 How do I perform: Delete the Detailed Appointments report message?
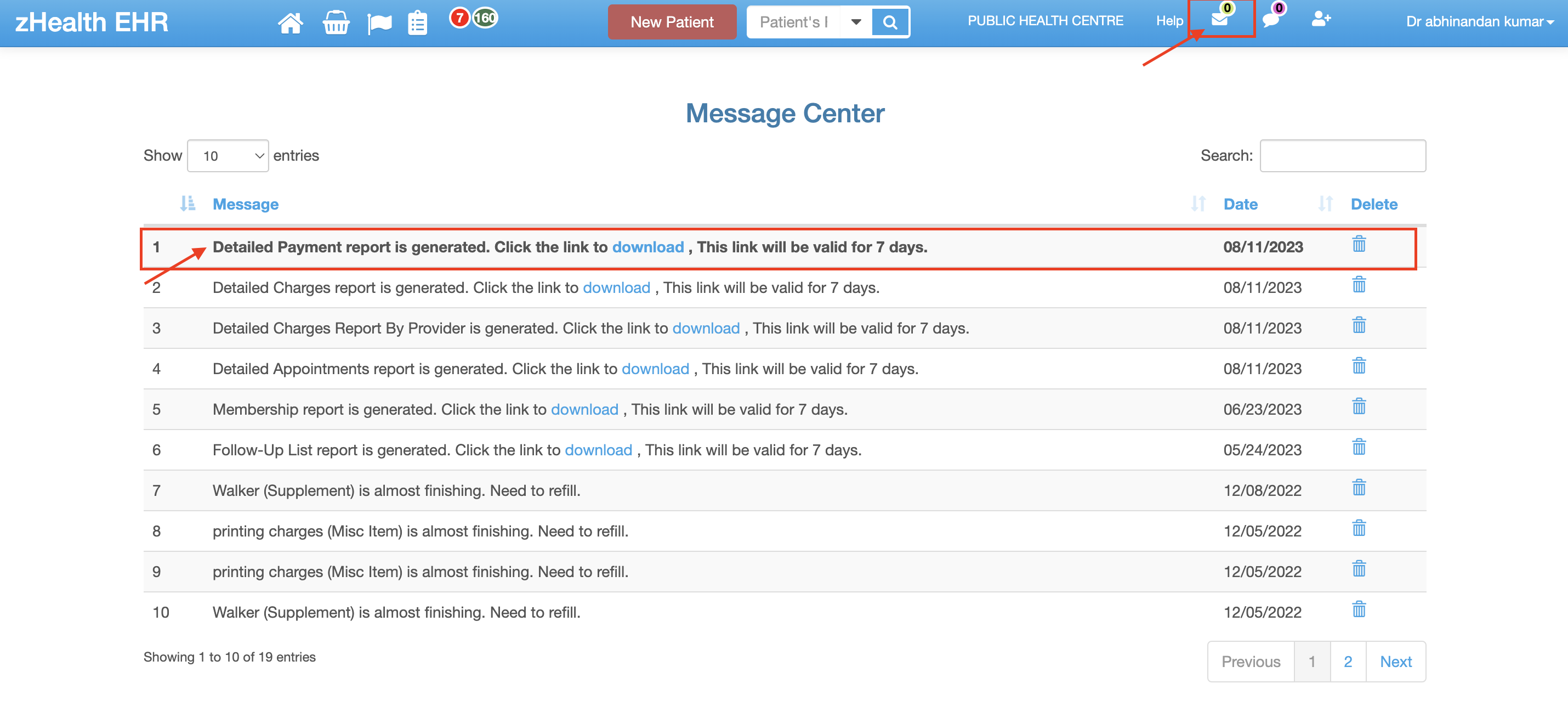[1359, 366]
